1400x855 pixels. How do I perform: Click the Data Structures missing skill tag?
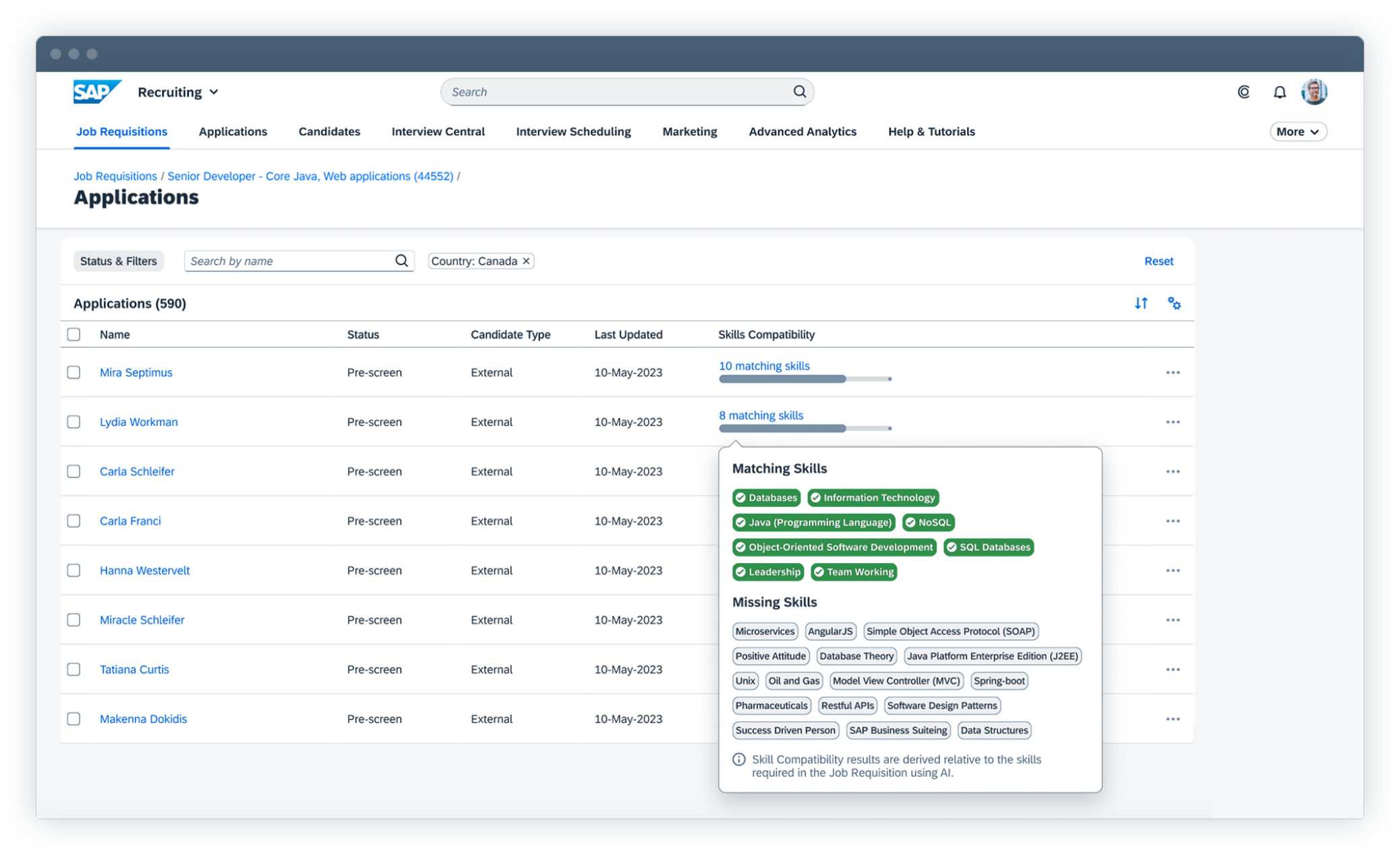(x=994, y=730)
